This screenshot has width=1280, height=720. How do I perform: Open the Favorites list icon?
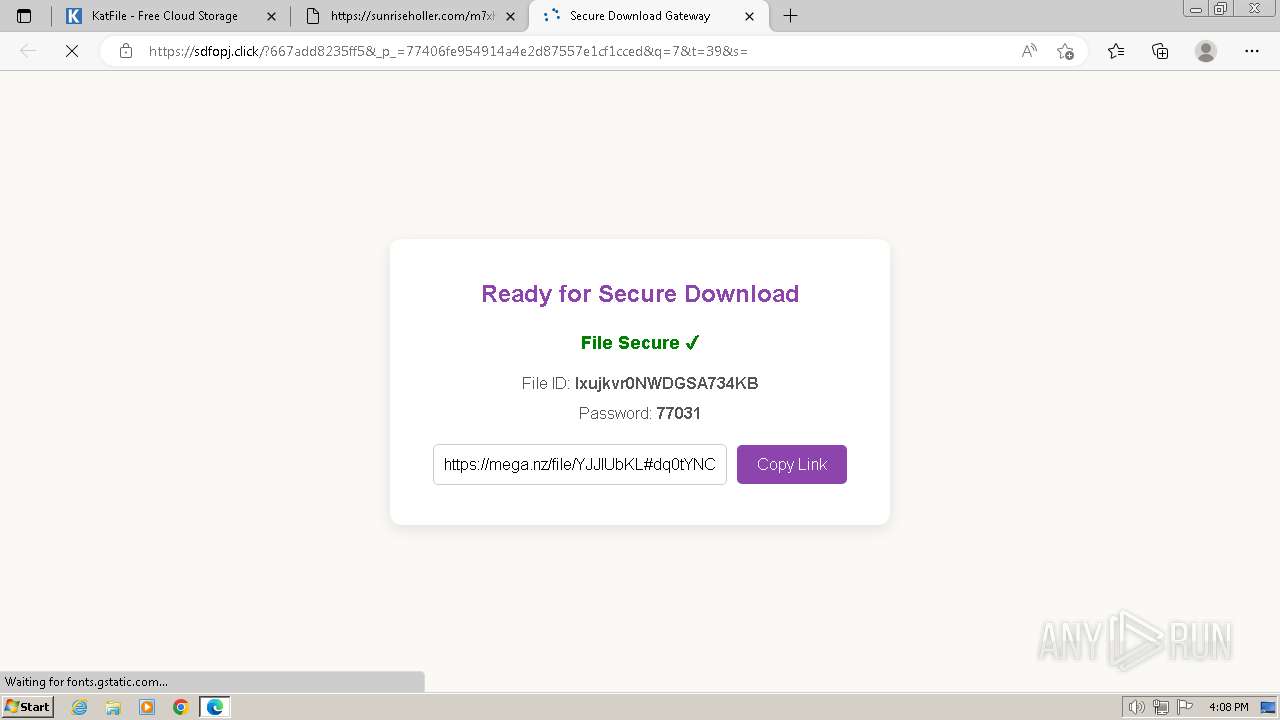tap(1116, 51)
